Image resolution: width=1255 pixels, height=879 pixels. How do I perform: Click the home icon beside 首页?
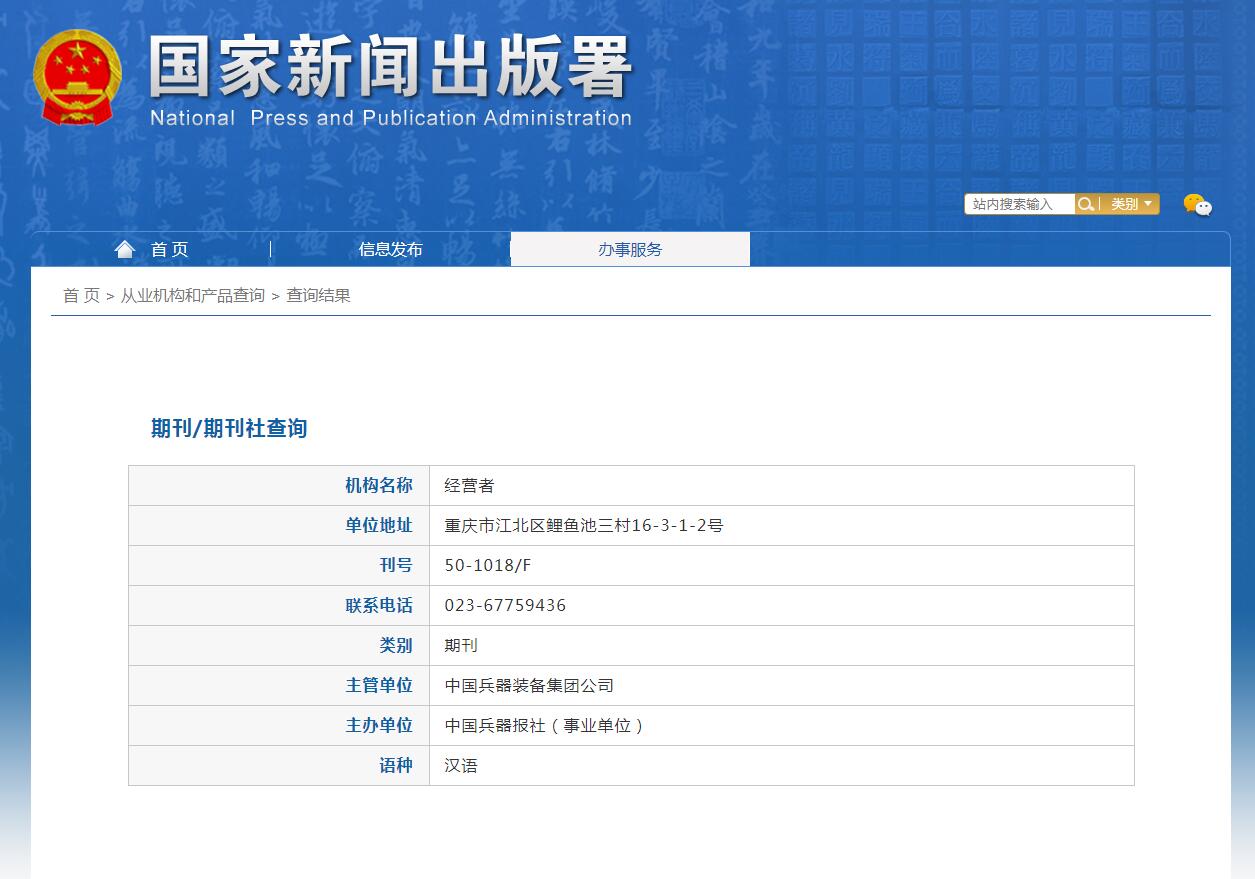point(124,249)
